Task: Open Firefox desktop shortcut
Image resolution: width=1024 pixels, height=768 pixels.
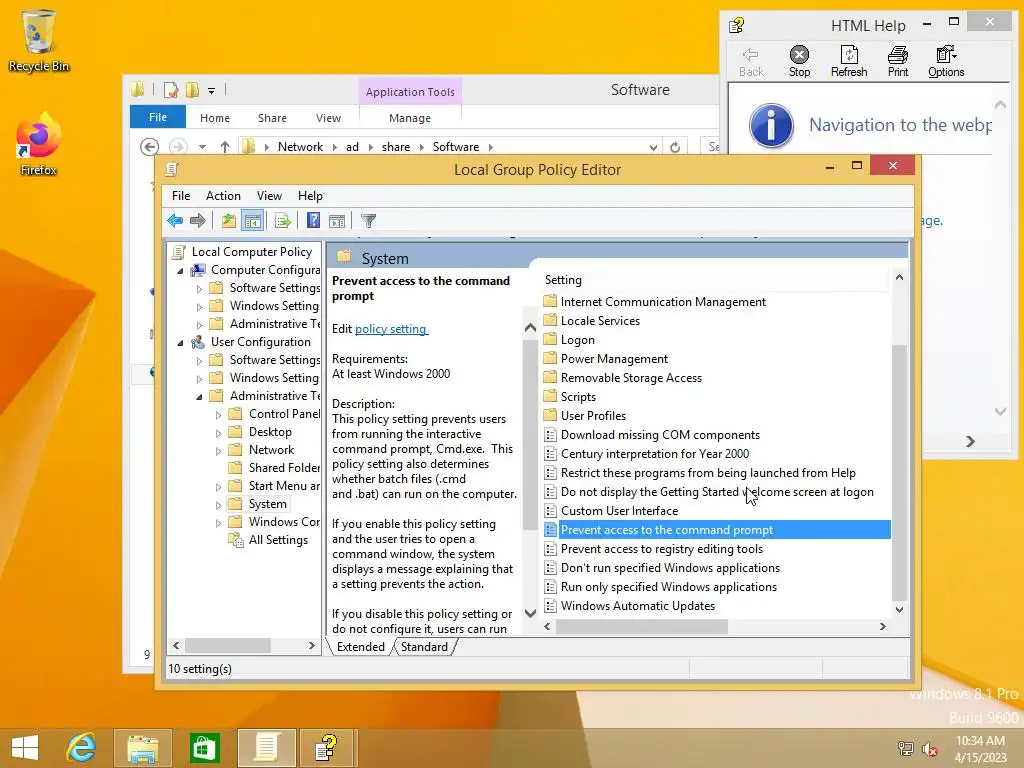Action: (x=39, y=144)
